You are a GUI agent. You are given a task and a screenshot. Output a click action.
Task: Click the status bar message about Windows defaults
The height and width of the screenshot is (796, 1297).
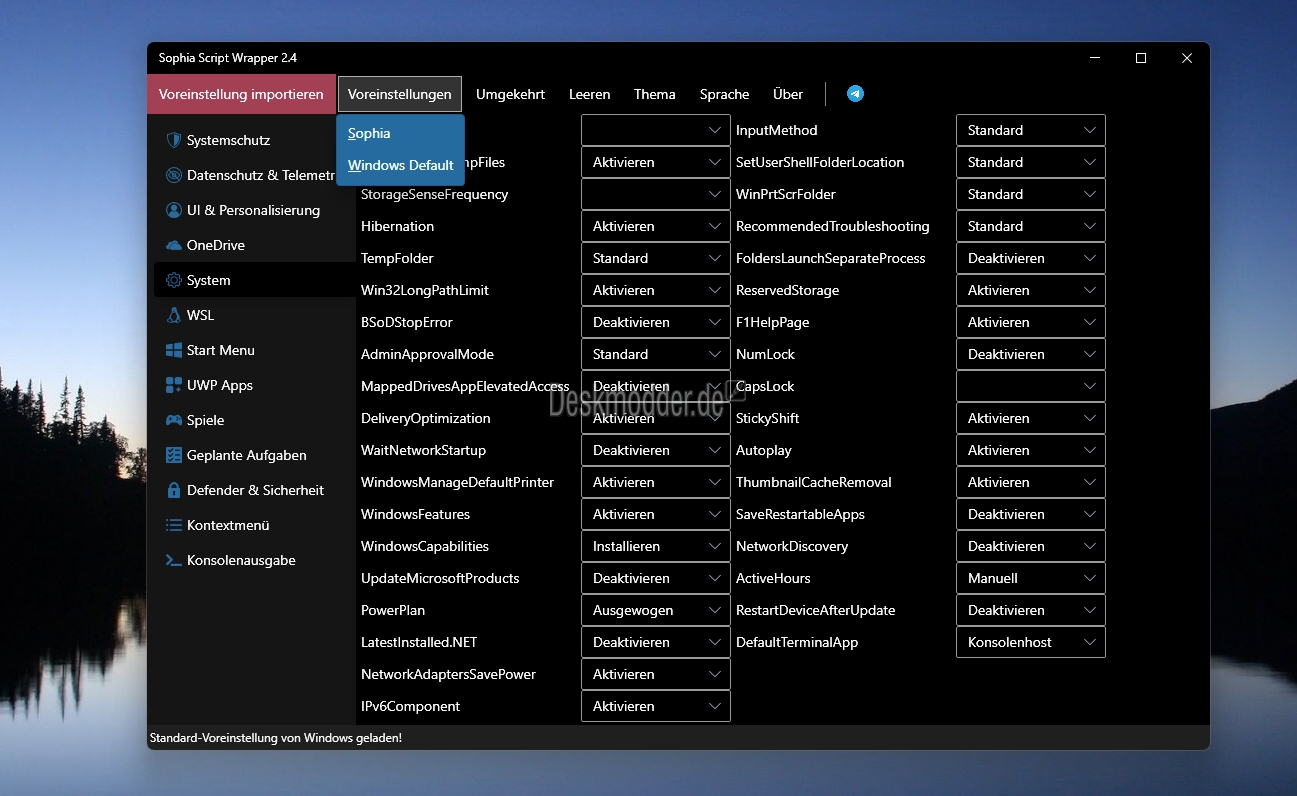point(276,738)
